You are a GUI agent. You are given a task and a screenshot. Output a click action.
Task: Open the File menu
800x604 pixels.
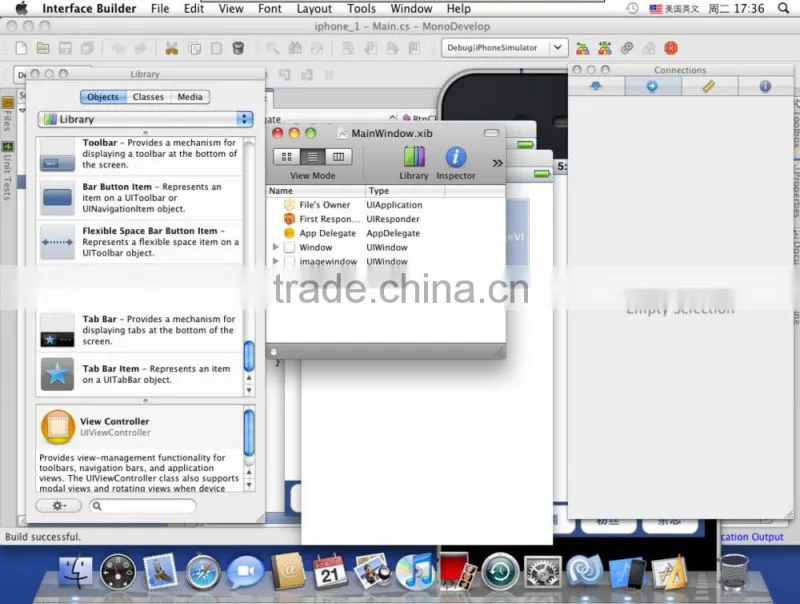[160, 9]
